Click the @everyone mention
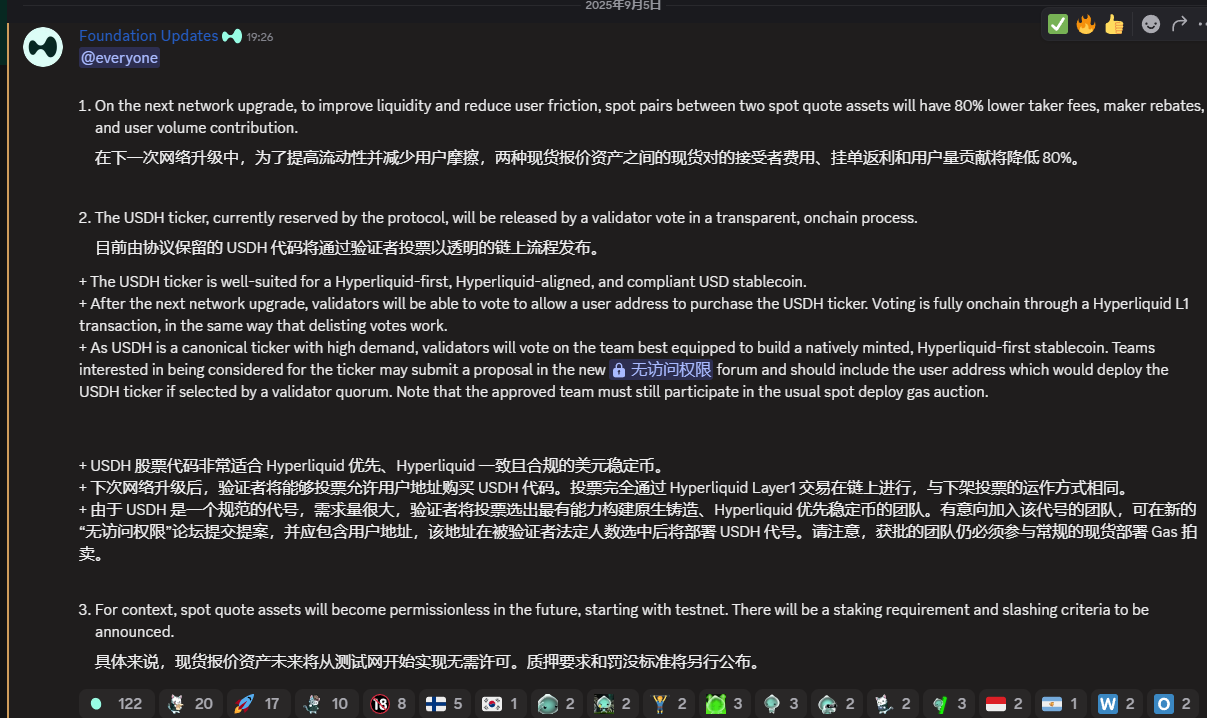The image size is (1207, 718). coord(119,58)
